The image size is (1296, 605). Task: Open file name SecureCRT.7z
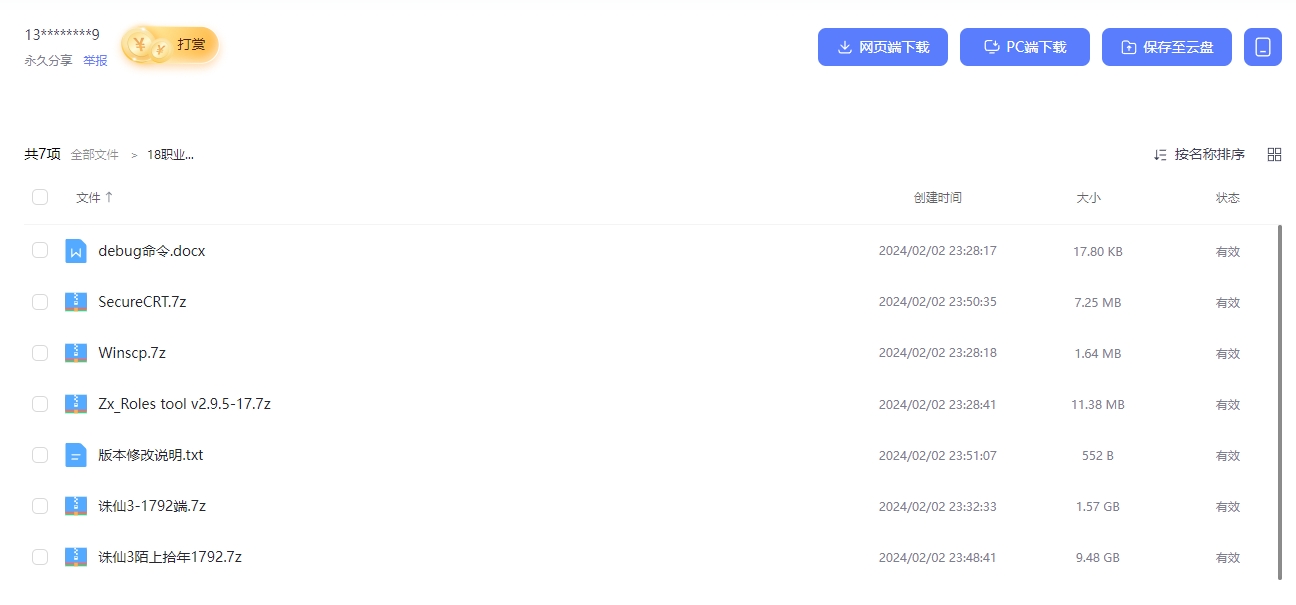tap(142, 302)
